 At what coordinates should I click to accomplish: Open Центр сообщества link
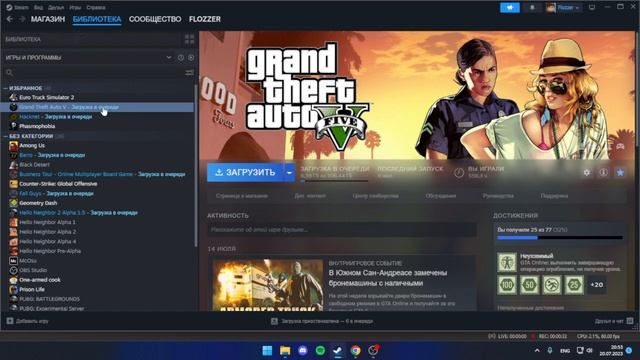[x=376, y=196]
